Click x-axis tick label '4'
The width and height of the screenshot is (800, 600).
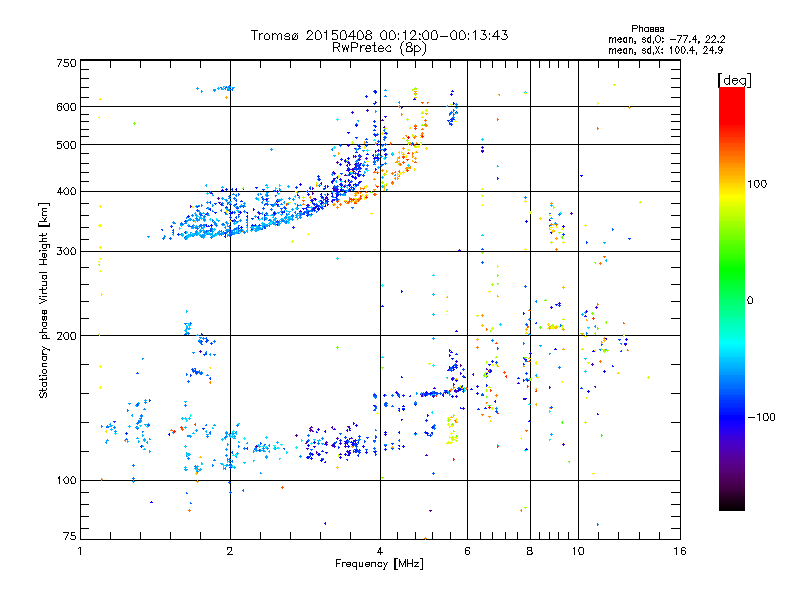click(380, 551)
